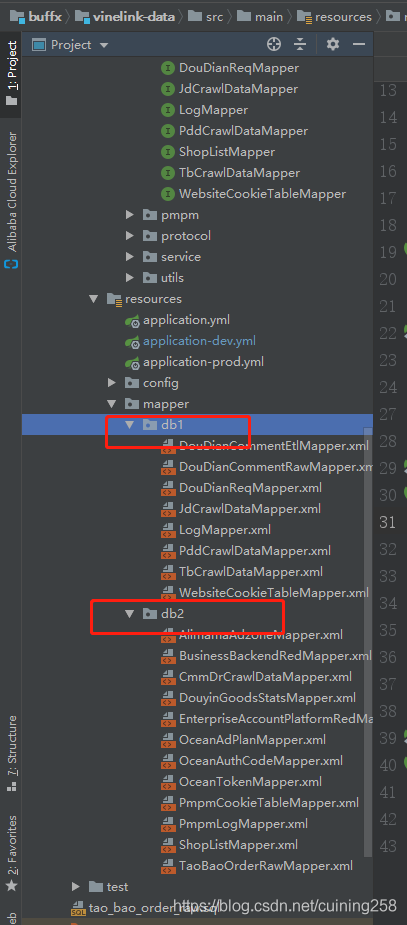407x925 pixels.
Task: Open TbCrawlDataMapper.xml
Action: [x=251, y=572]
